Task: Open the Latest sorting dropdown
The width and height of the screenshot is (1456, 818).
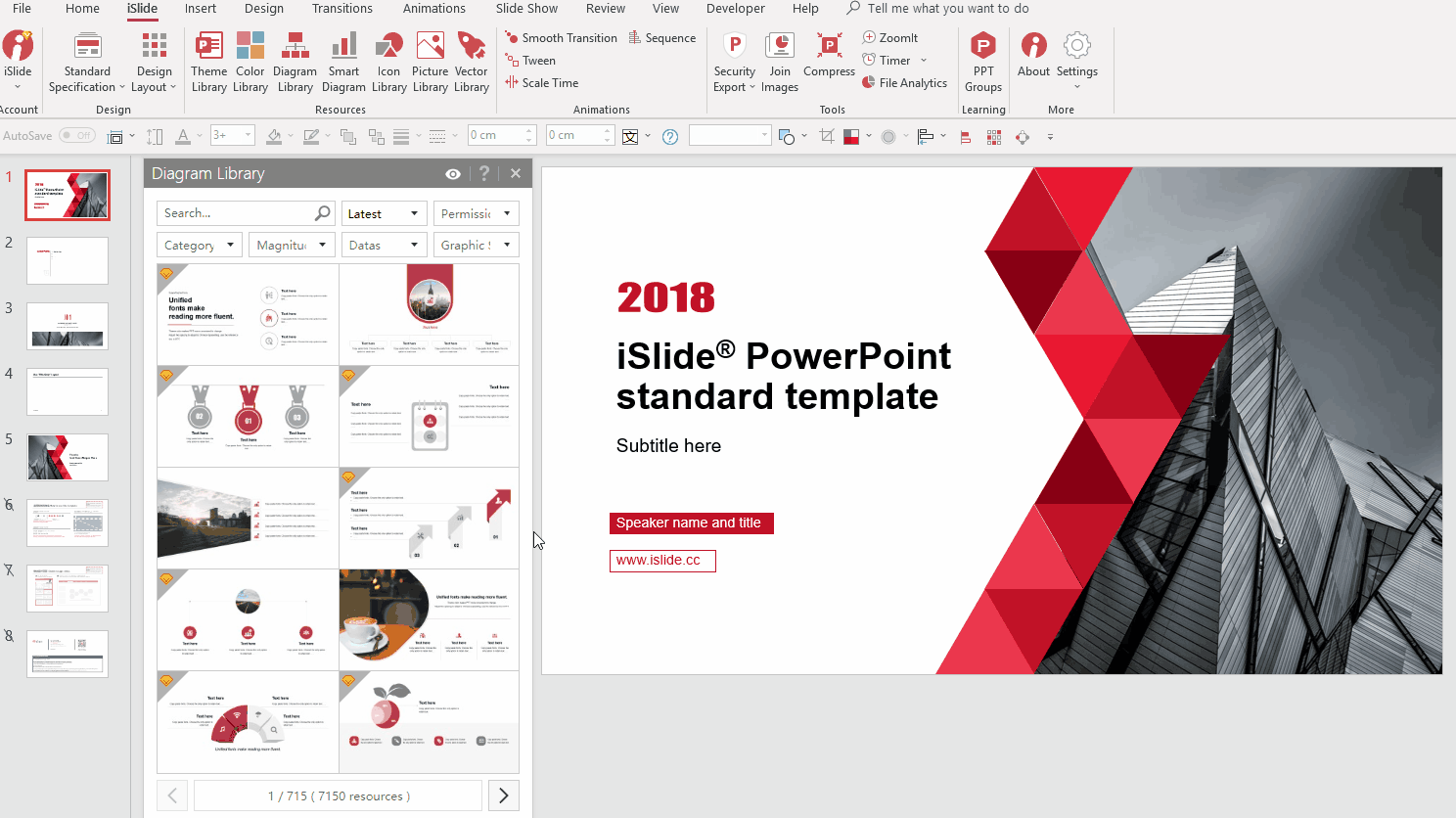Action: point(384,212)
